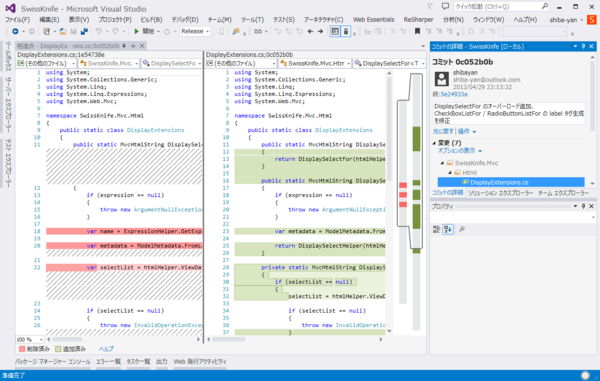Open the shiba-yan account dropdown

tap(566, 20)
